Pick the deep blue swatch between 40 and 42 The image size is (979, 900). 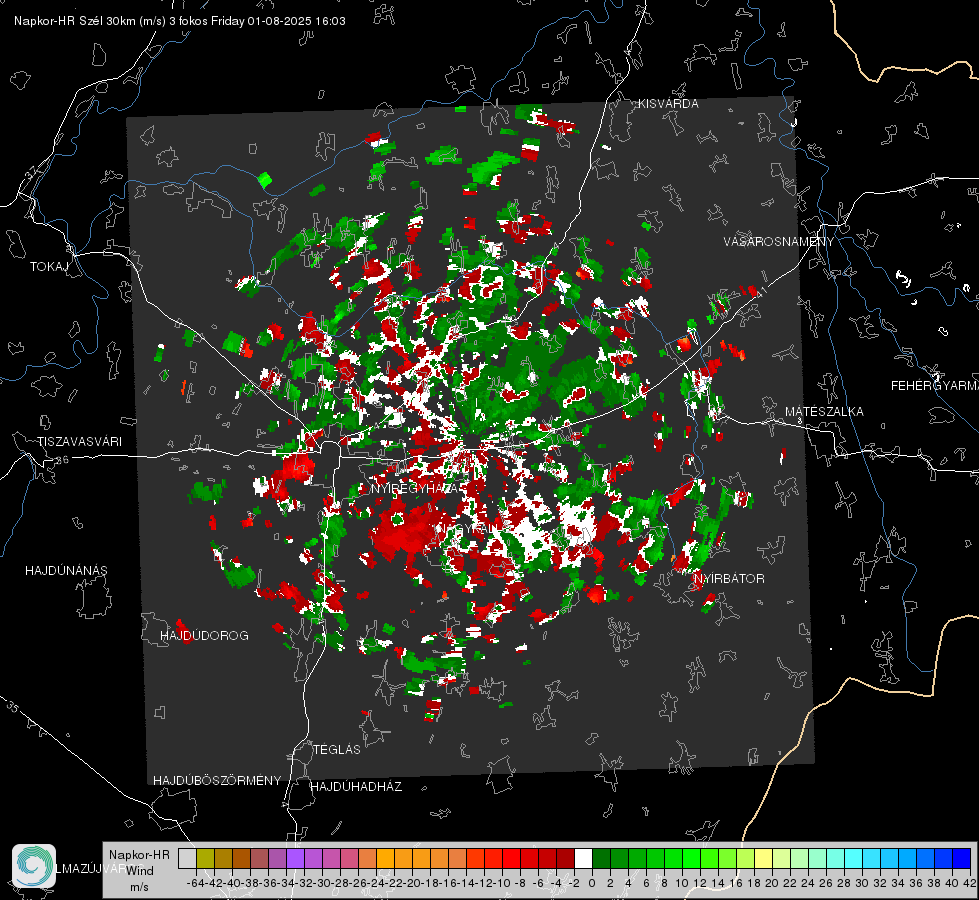(x=962, y=858)
